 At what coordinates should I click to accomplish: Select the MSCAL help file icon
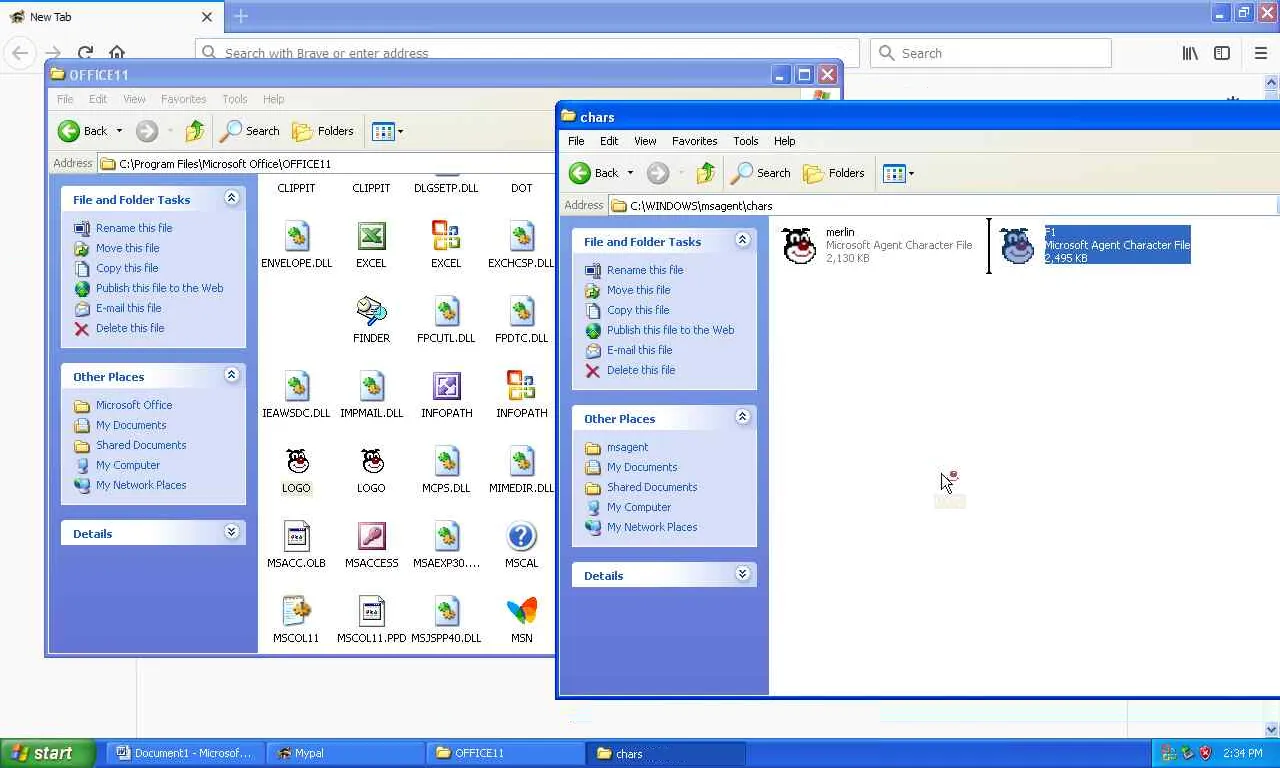pyautogui.click(x=521, y=545)
